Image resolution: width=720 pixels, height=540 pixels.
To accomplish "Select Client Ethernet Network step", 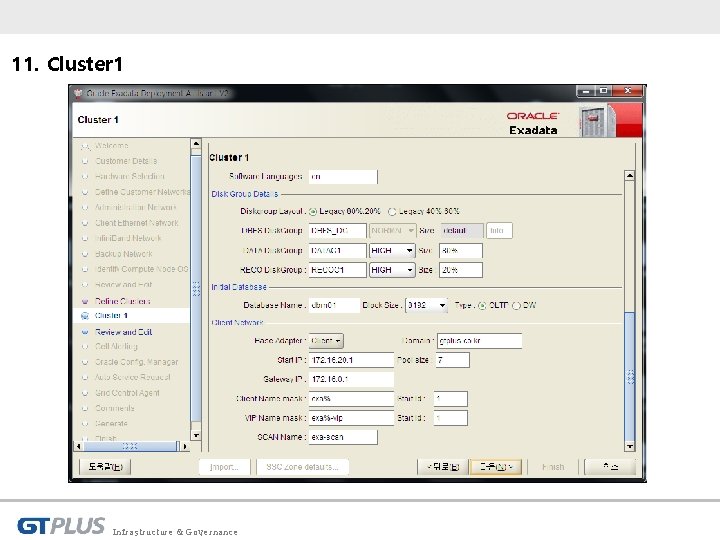I will 136,223.
